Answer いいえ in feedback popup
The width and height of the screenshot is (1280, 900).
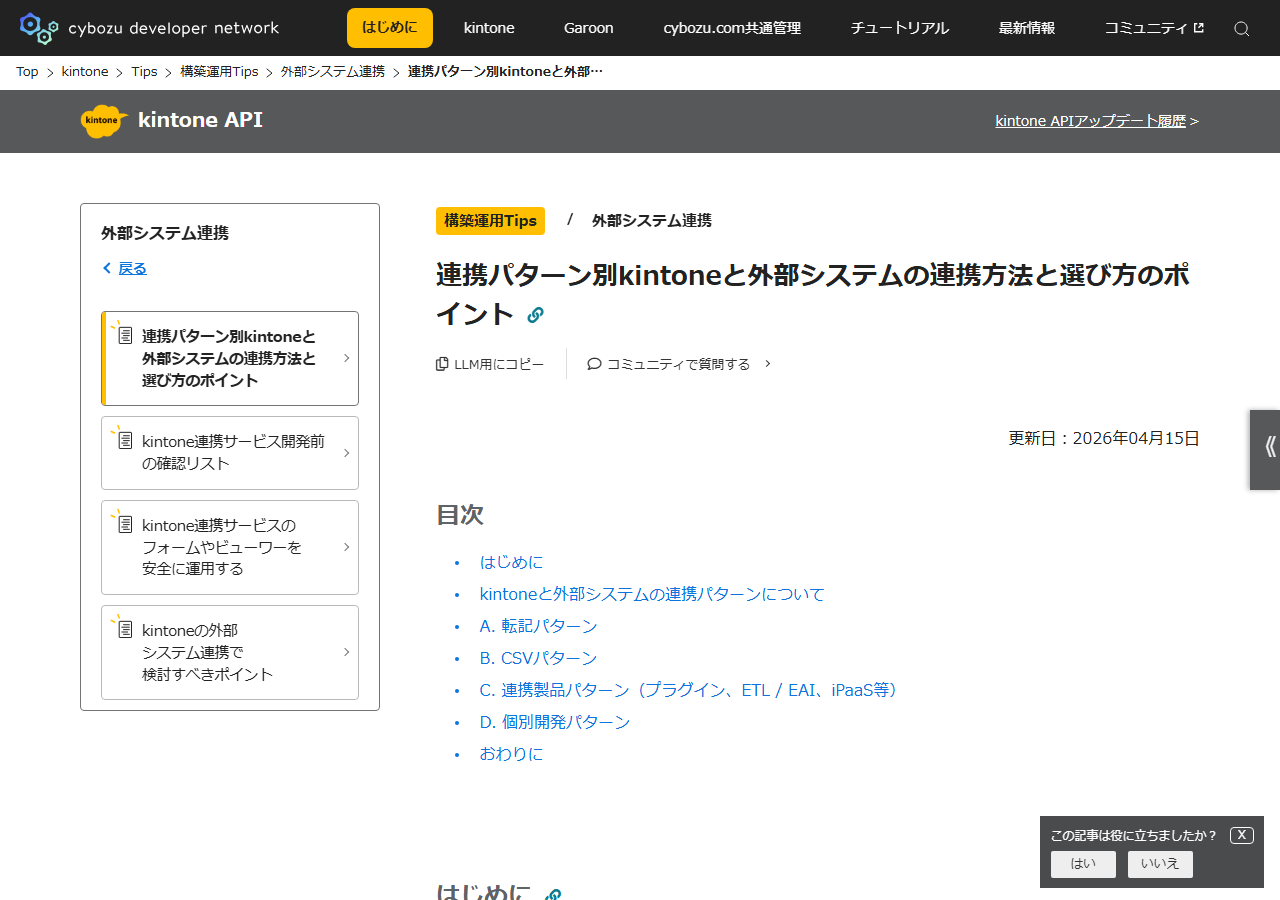(x=1160, y=864)
